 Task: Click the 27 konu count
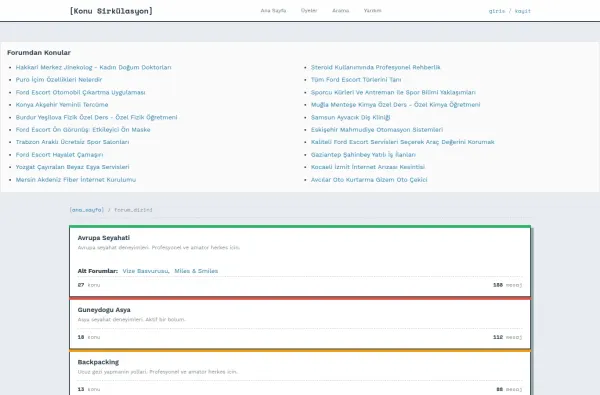pyautogui.click(x=89, y=285)
